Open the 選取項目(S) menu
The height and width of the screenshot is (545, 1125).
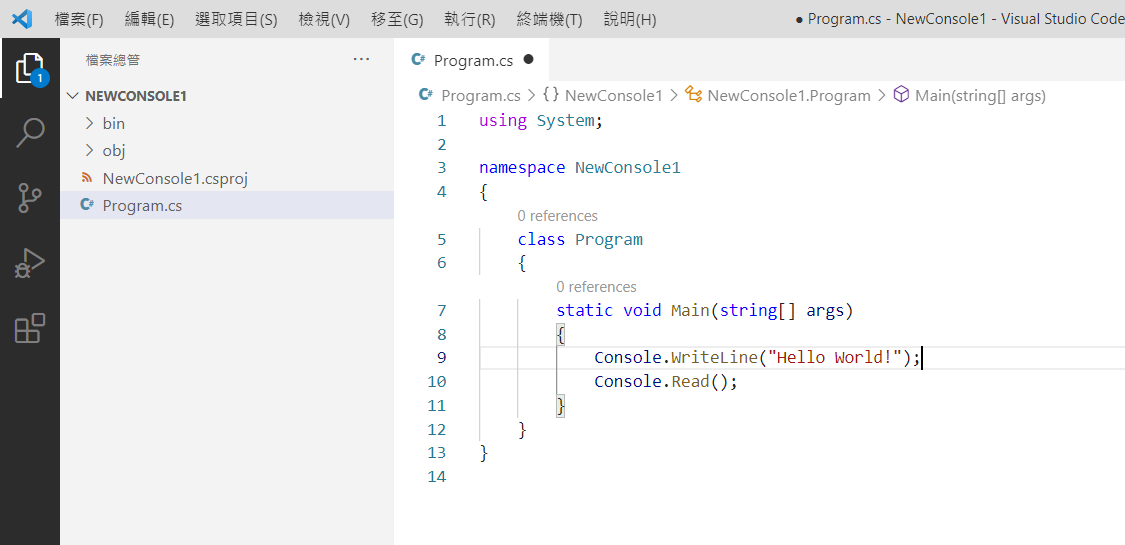coord(236,19)
